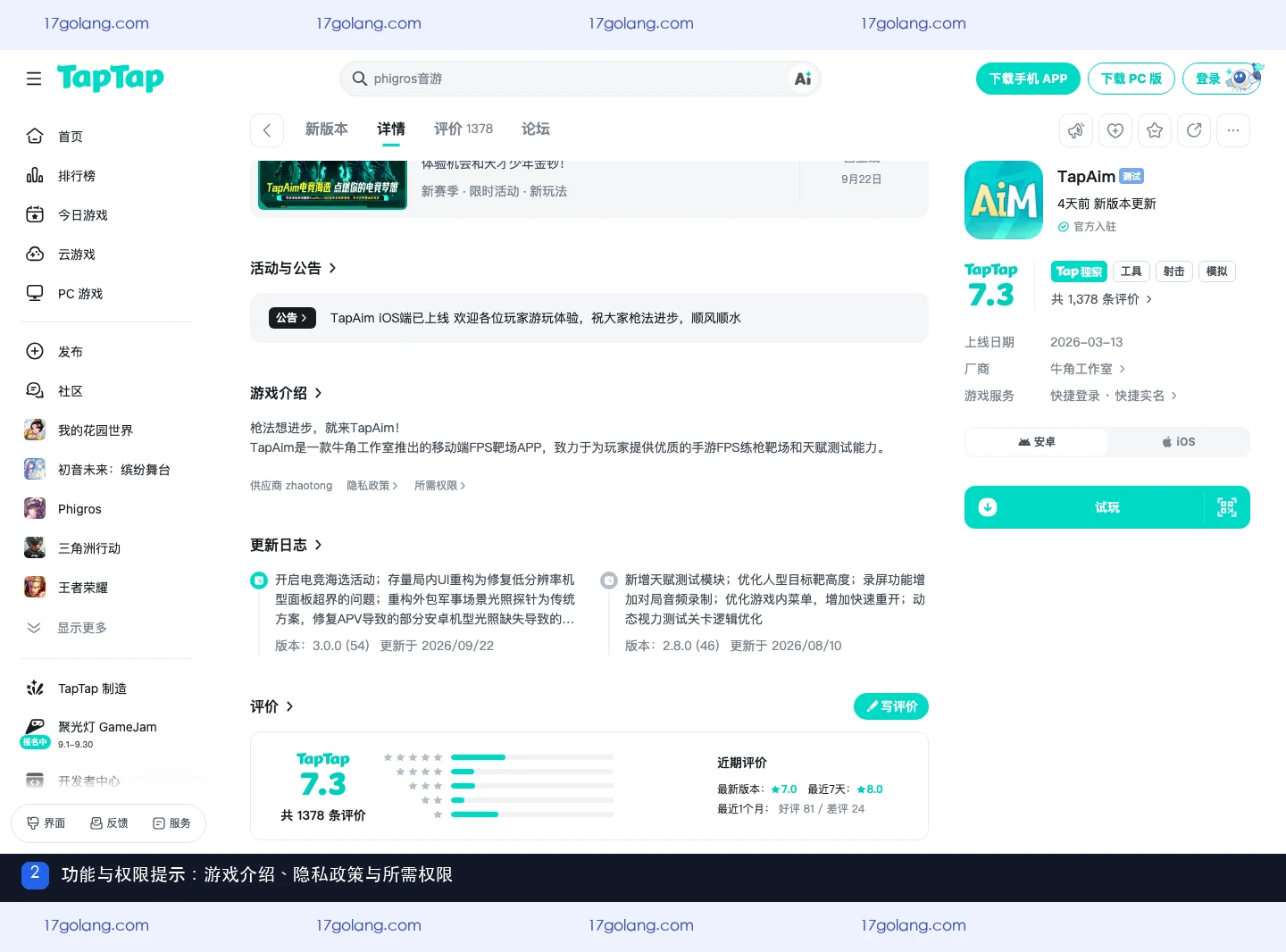Click the one-star rating distribution bar
1286x952 pixels.
coord(532,814)
